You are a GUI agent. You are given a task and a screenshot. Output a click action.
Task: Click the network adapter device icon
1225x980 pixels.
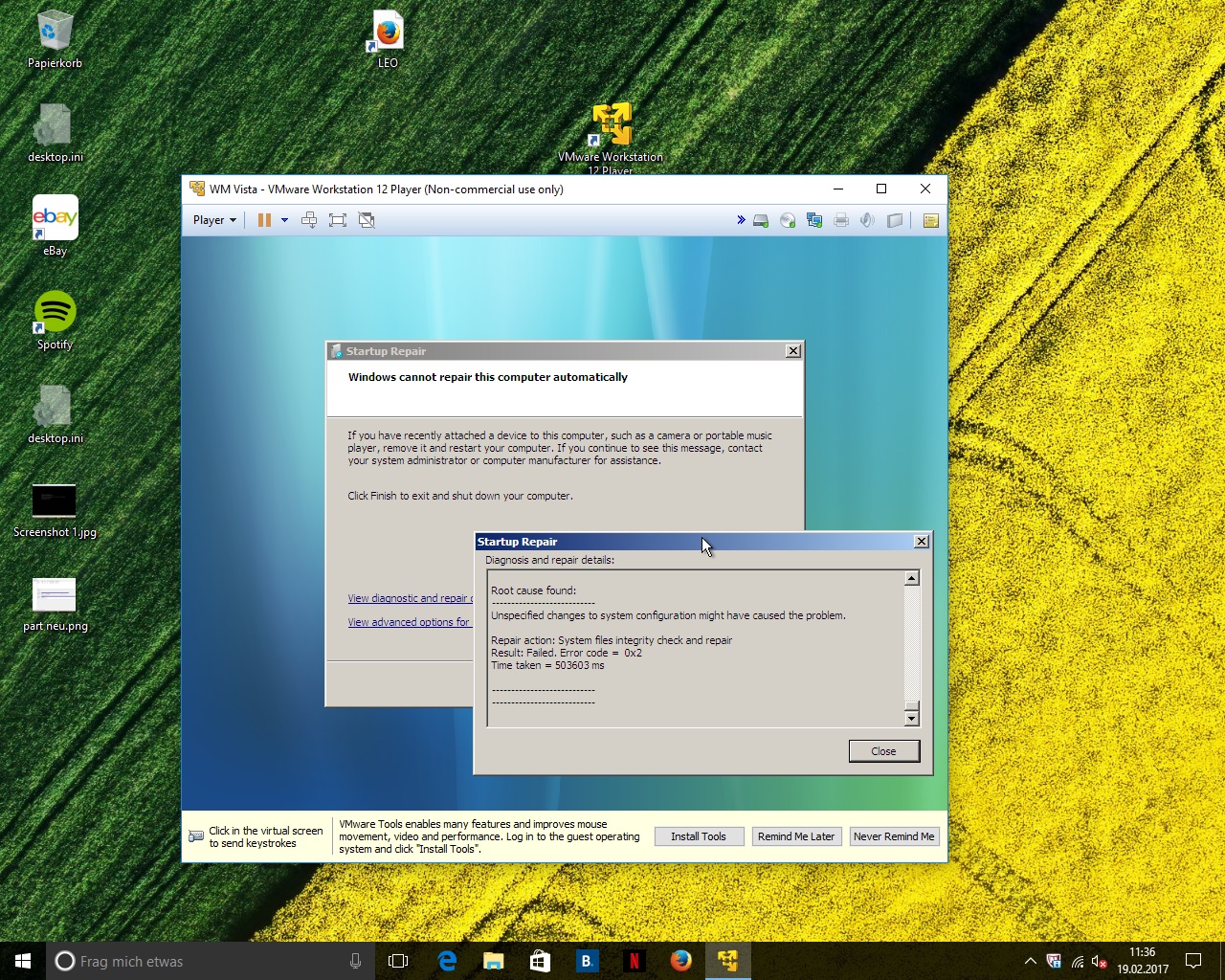click(x=814, y=220)
